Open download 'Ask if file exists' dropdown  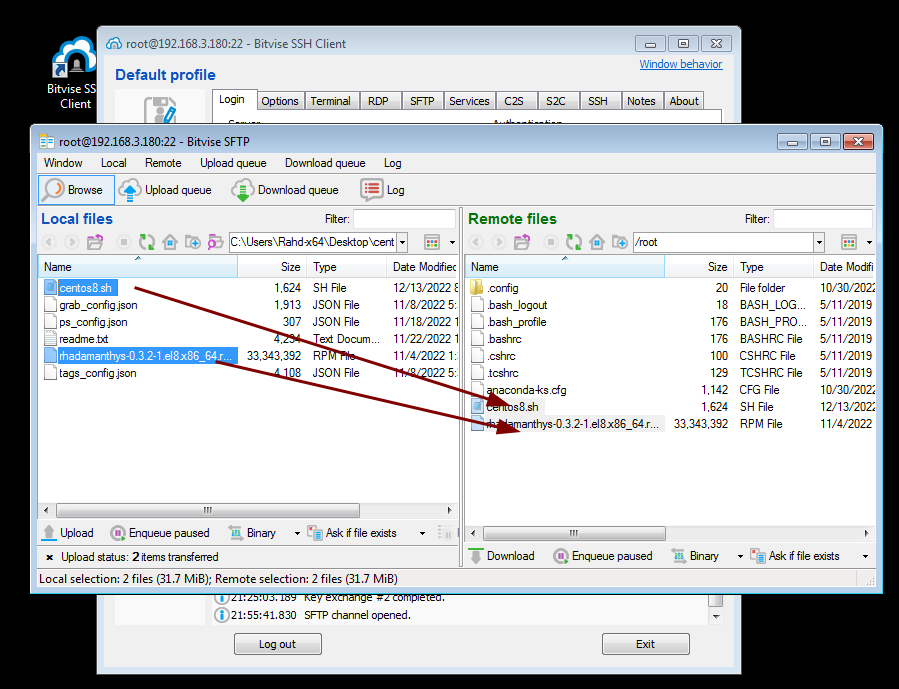(865, 556)
